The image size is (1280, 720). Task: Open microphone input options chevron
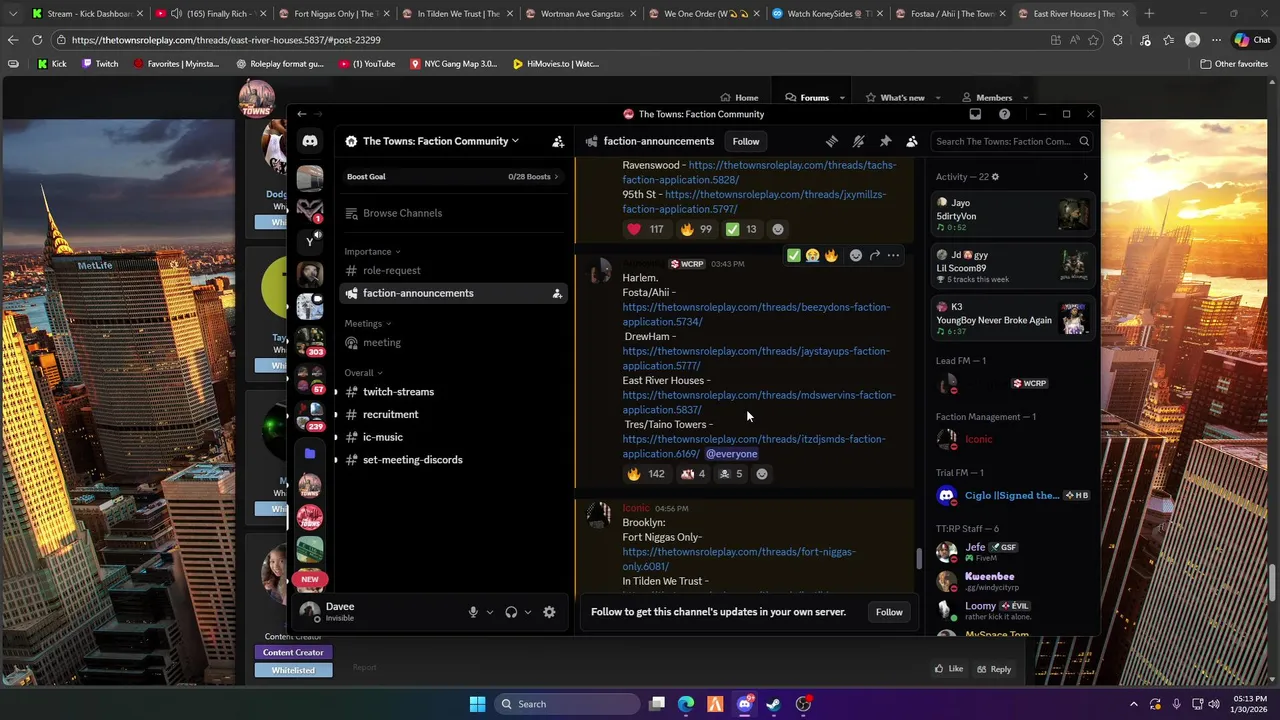pyautogui.click(x=489, y=612)
